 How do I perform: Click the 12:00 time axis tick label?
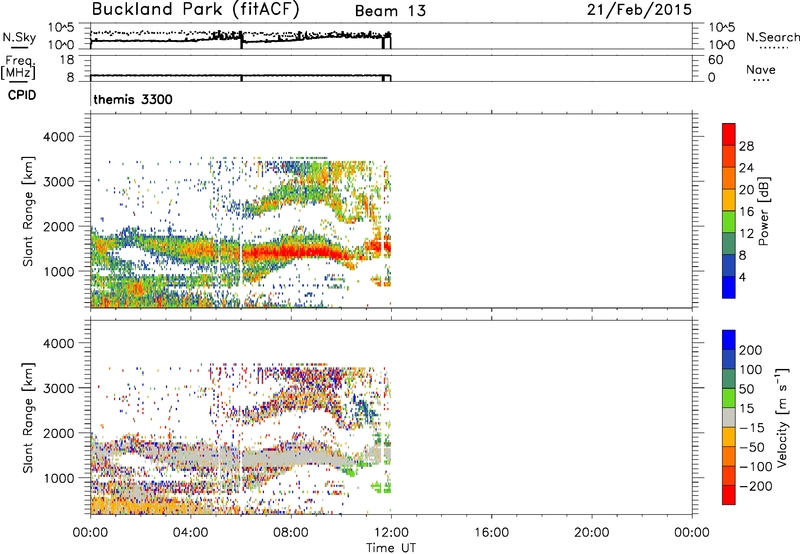(391, 533)
